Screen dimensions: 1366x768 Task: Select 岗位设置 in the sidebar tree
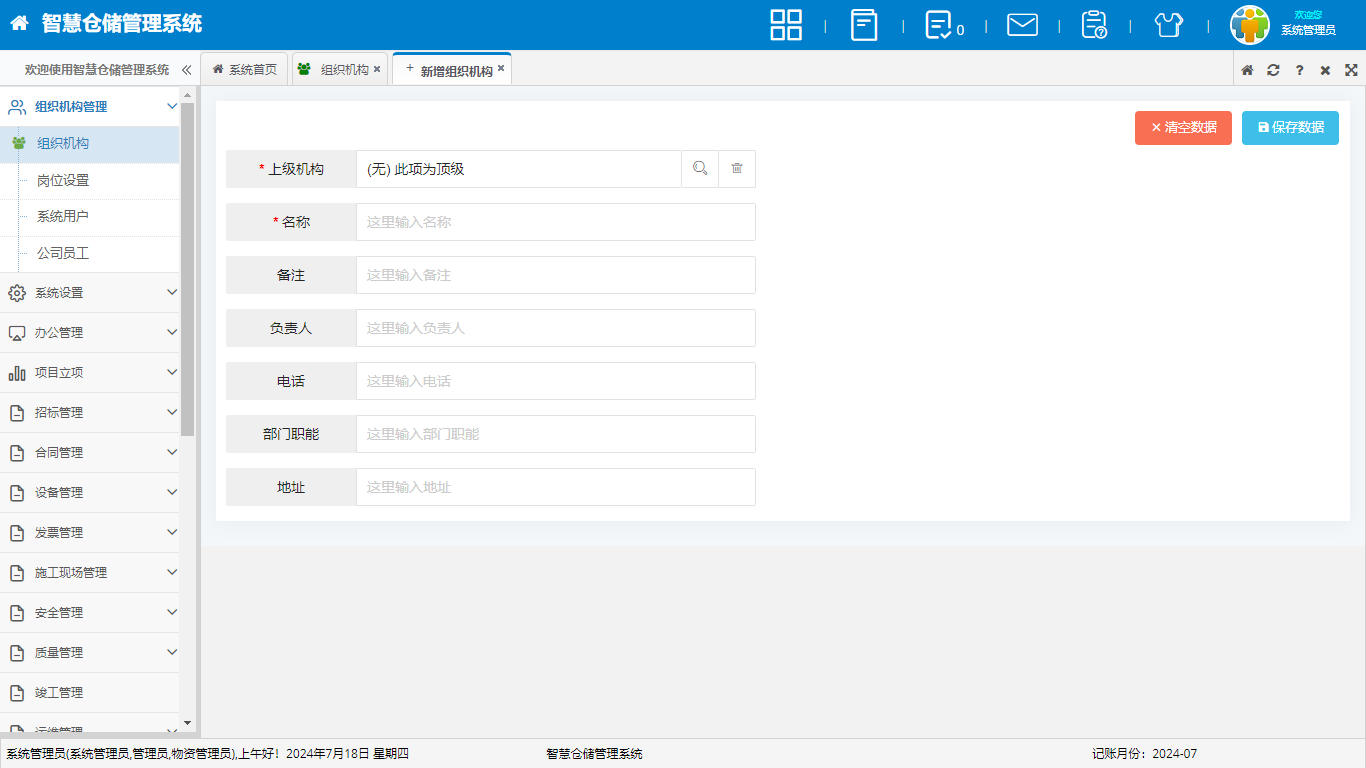point(63,181)
